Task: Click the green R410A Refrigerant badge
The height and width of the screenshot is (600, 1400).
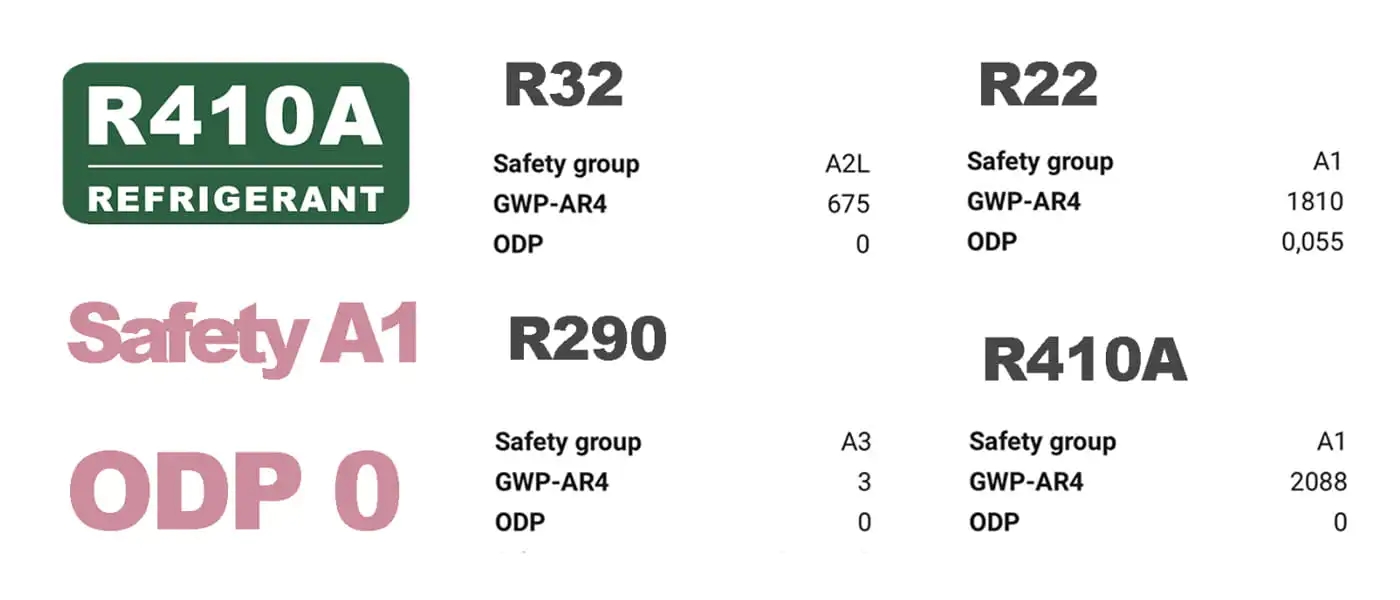Action: (x=236, y=143)
